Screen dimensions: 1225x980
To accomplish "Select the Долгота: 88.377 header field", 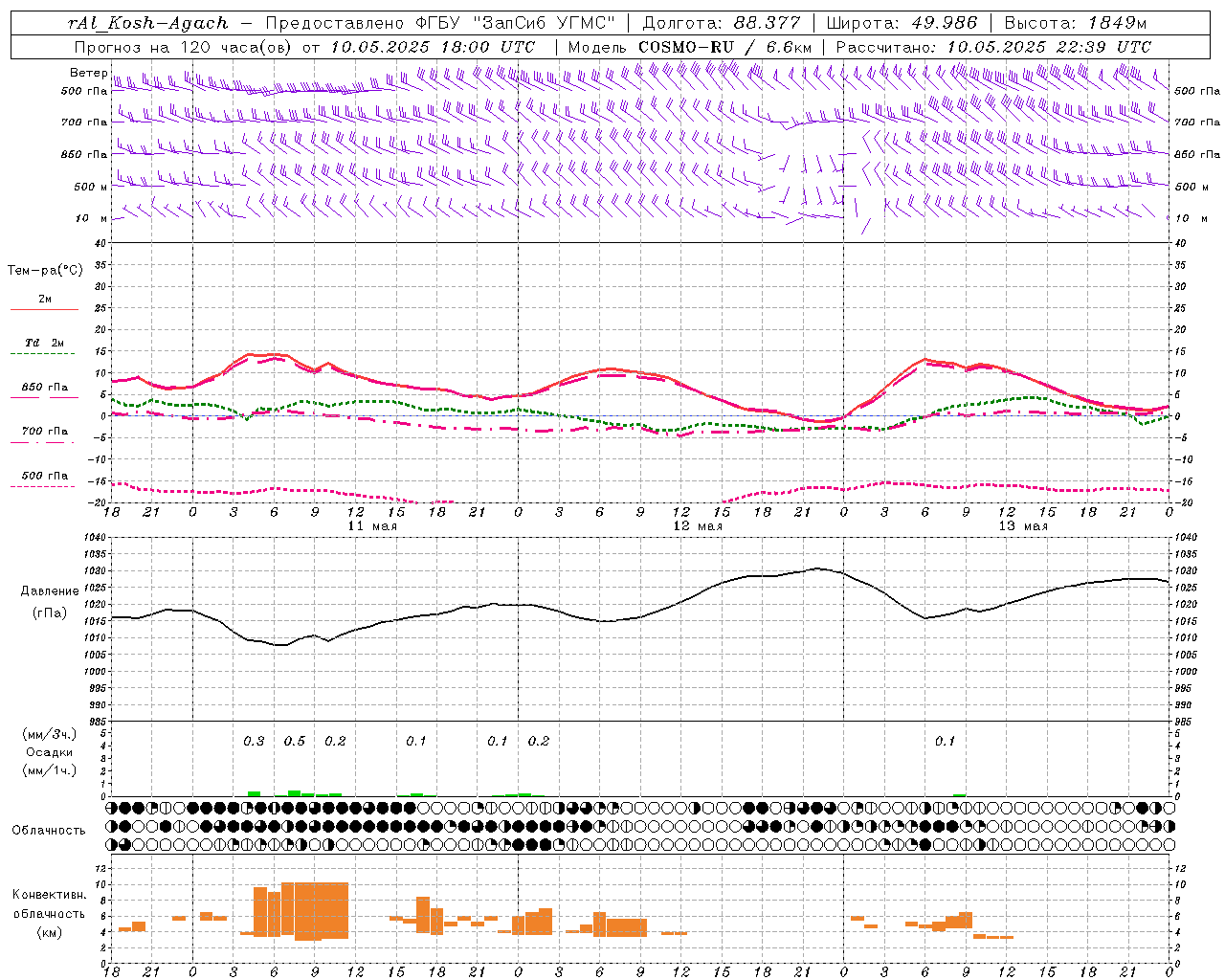I will coord(722,23).
